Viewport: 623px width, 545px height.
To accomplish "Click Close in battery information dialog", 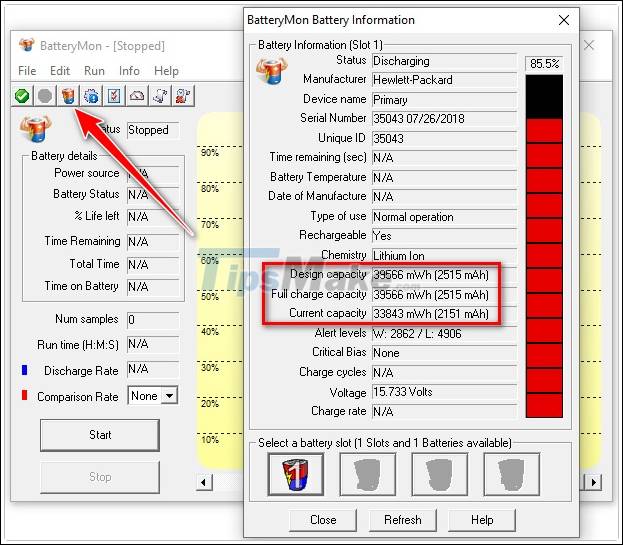I will [x=323, y=520].
